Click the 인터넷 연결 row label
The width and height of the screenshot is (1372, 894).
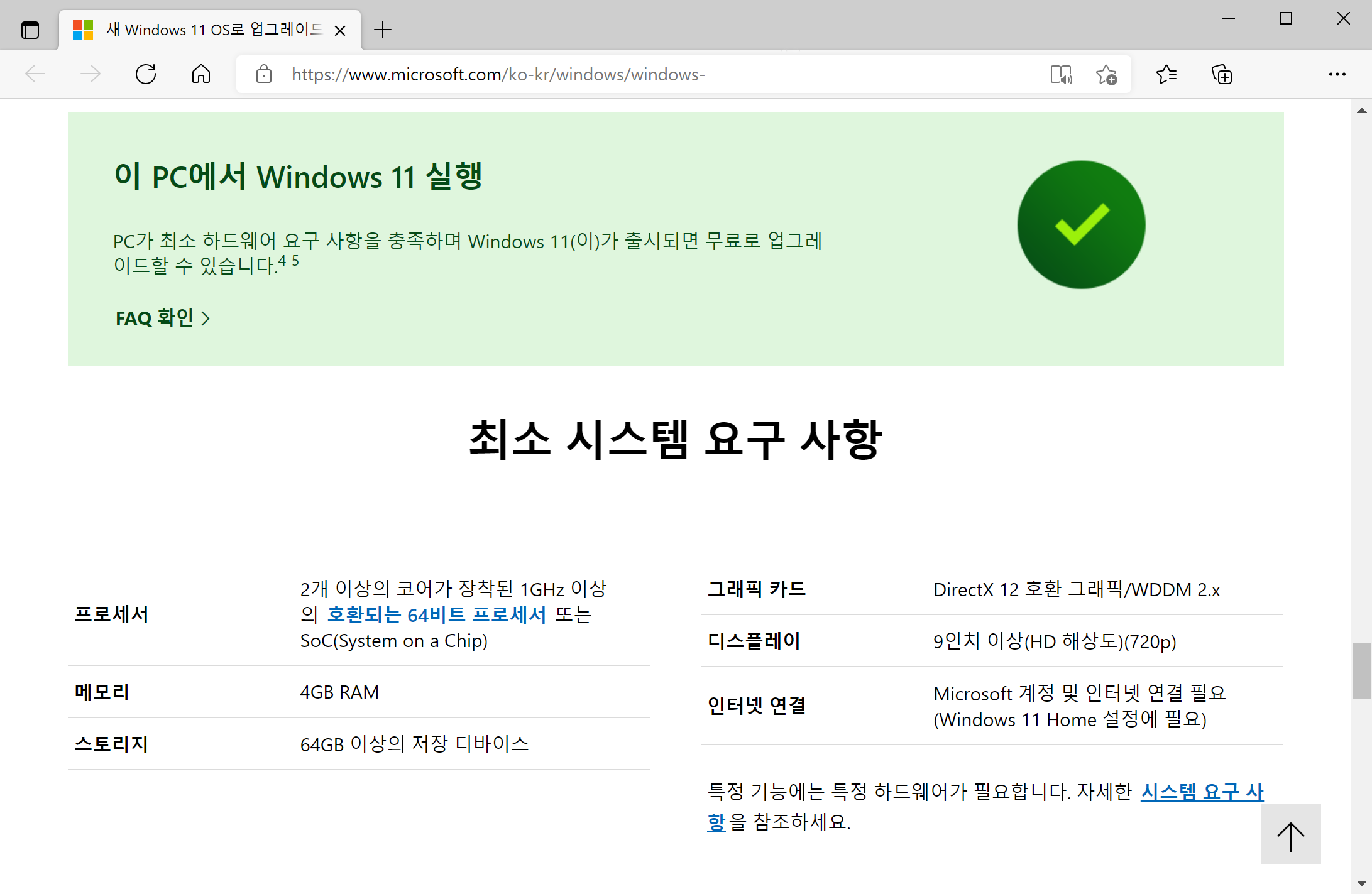pos(756,706)
